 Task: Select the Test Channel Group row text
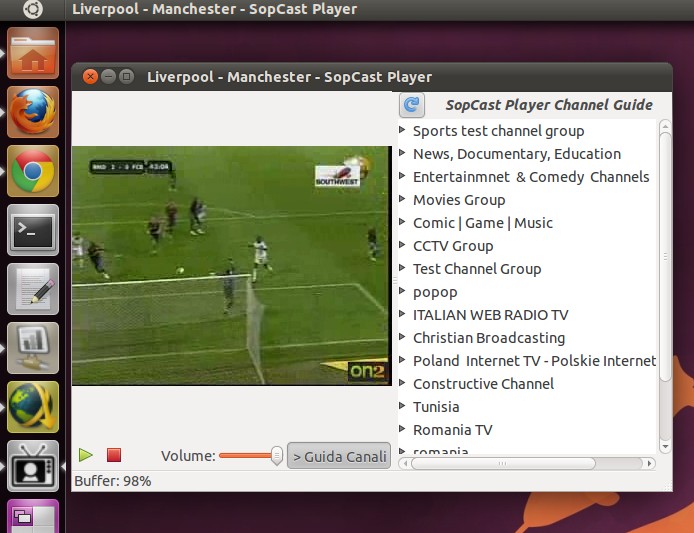[x=477, y=269]
